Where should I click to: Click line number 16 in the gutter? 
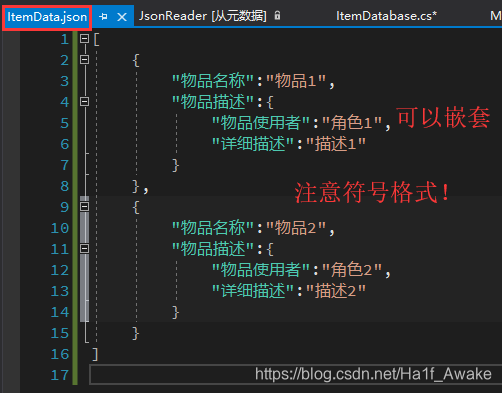(60, 354)
